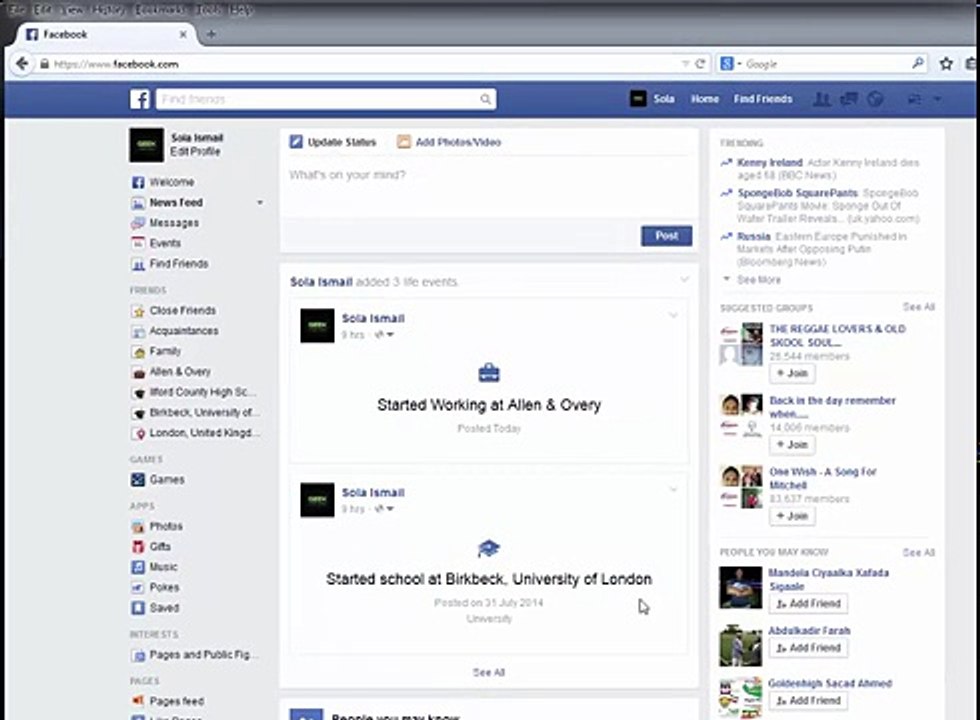The height and width of the screenshot is (720, 980).
Task: Expand the News Feed sort arrow
Action: pyautogui.click(x=260, y=202)
